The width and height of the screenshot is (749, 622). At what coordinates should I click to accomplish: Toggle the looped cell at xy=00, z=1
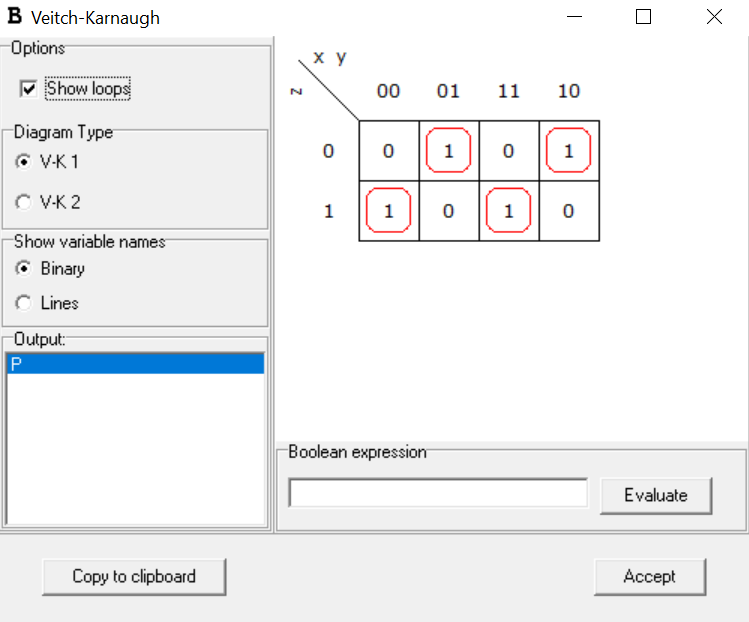[389, 212]
